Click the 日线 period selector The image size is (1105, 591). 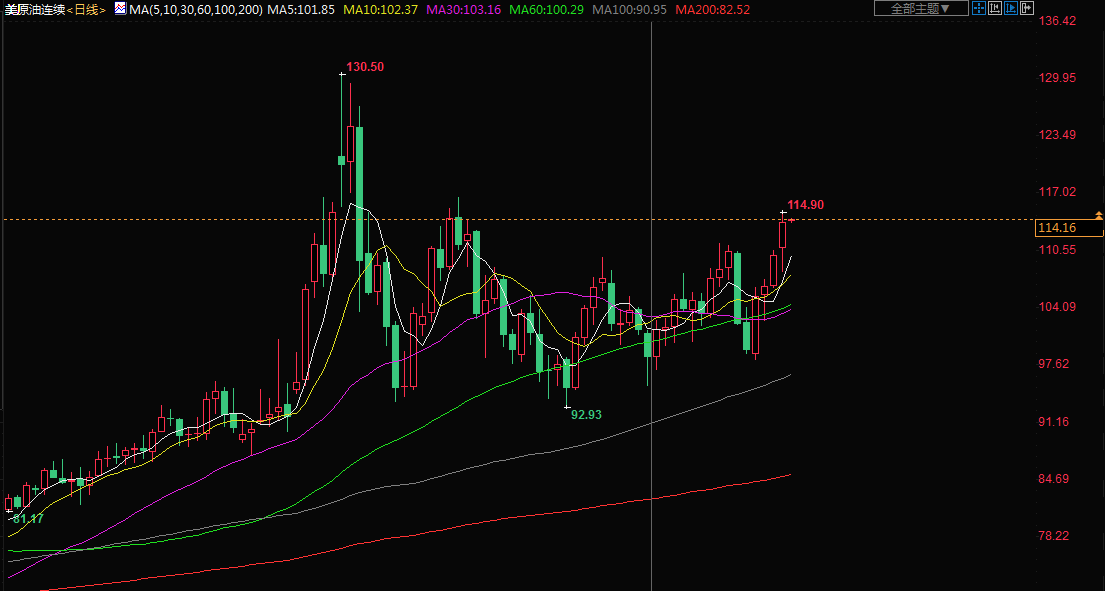pyautogui.click(x=87, y=9)
